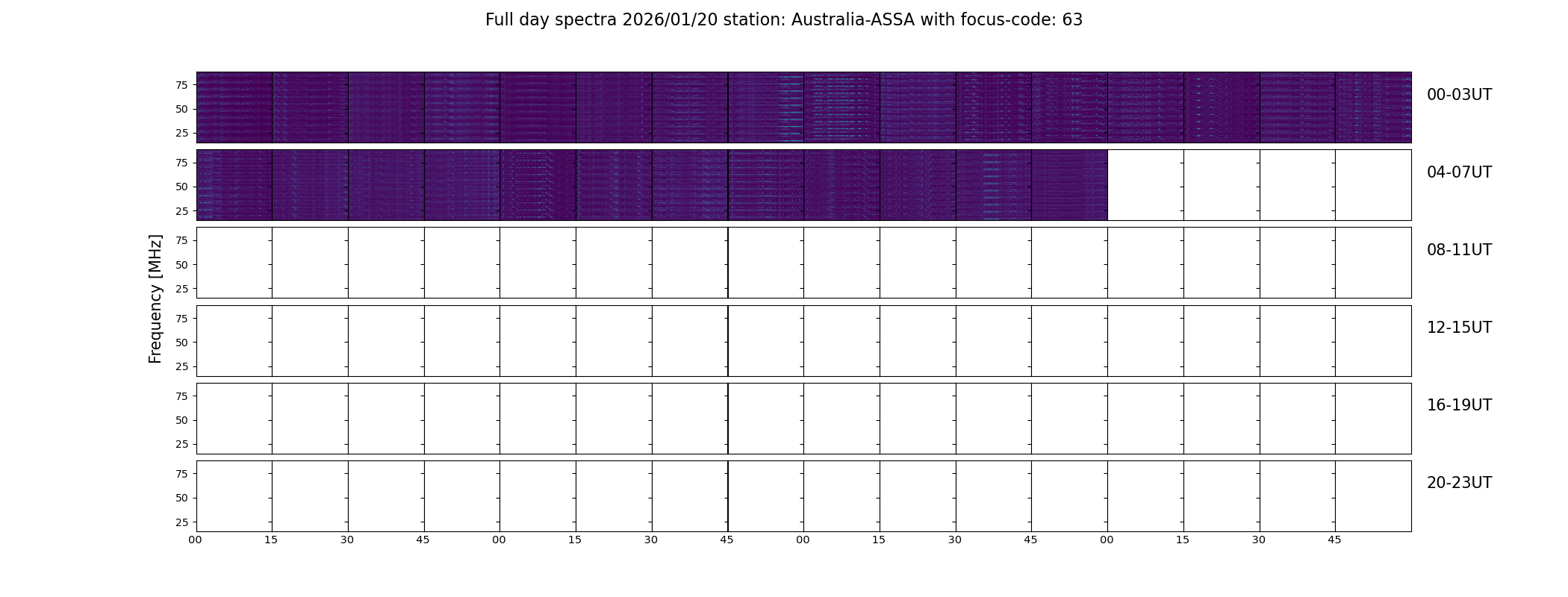Click the last 45 time-axis tick label
Image resolution: width=1568 pixels, height=597 pixels.
pyautogui.click(x=1334, y=540)
